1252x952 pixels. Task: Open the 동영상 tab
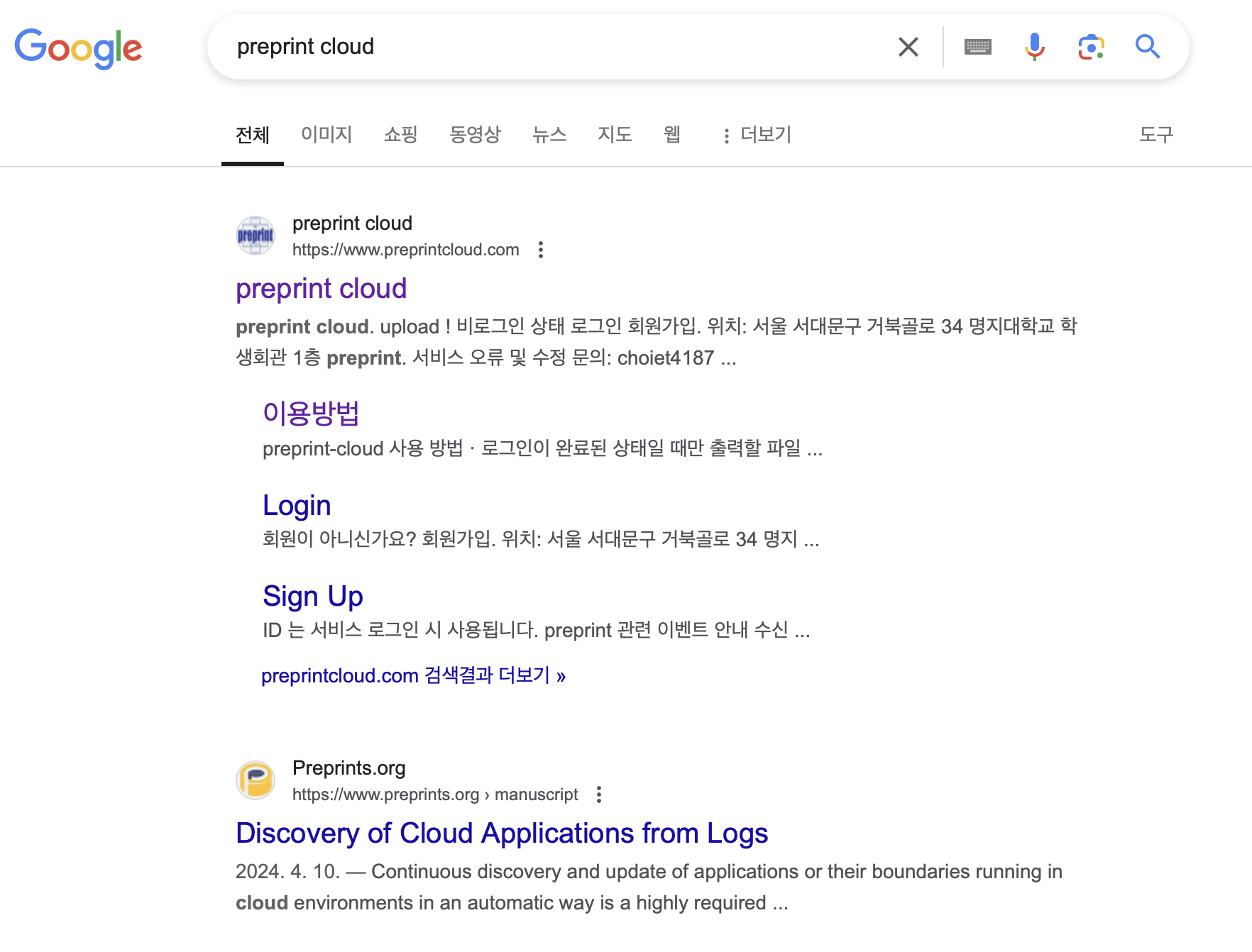pyautogui.click(x=476, y=135)
